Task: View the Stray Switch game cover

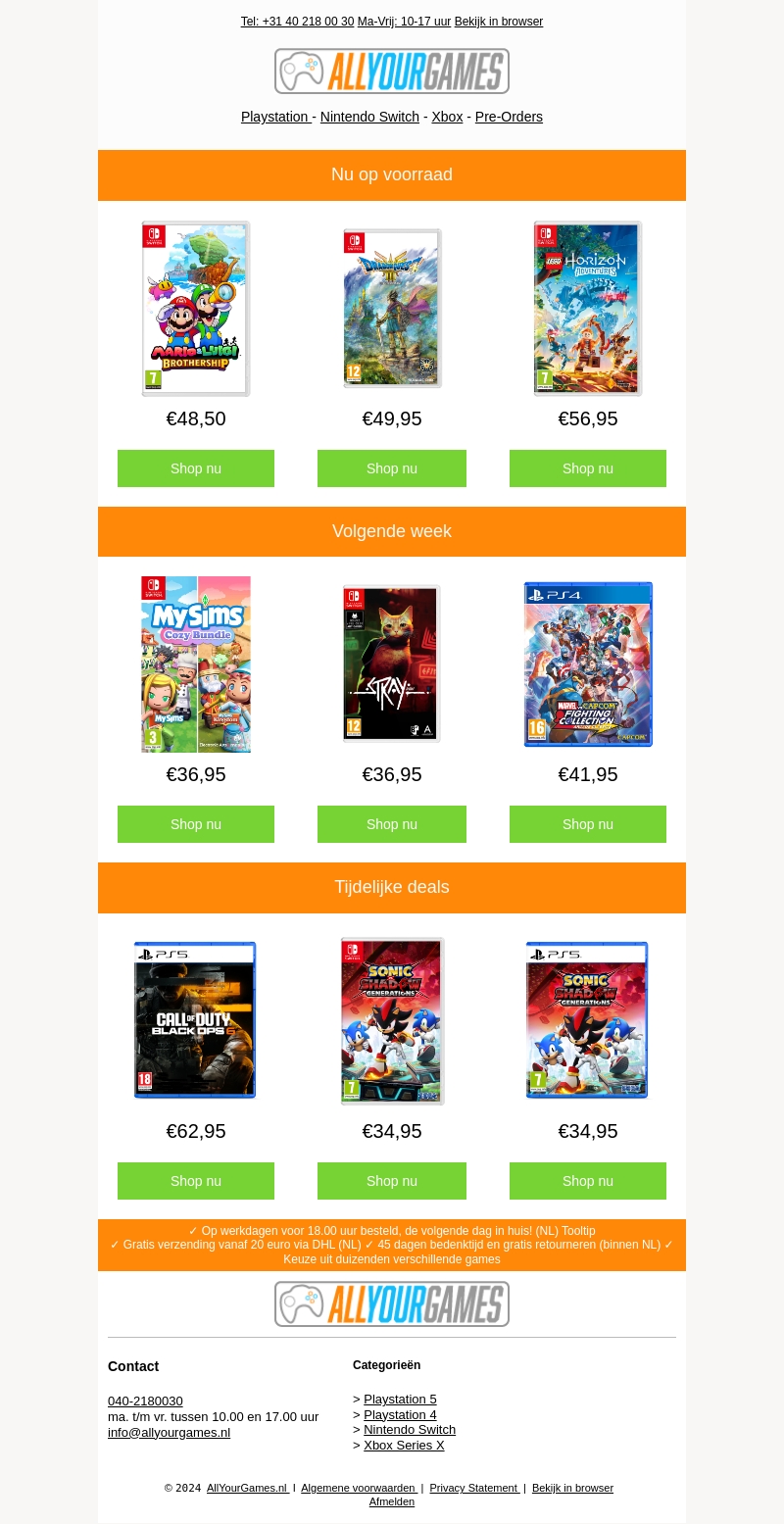Action: pos(392,664)
